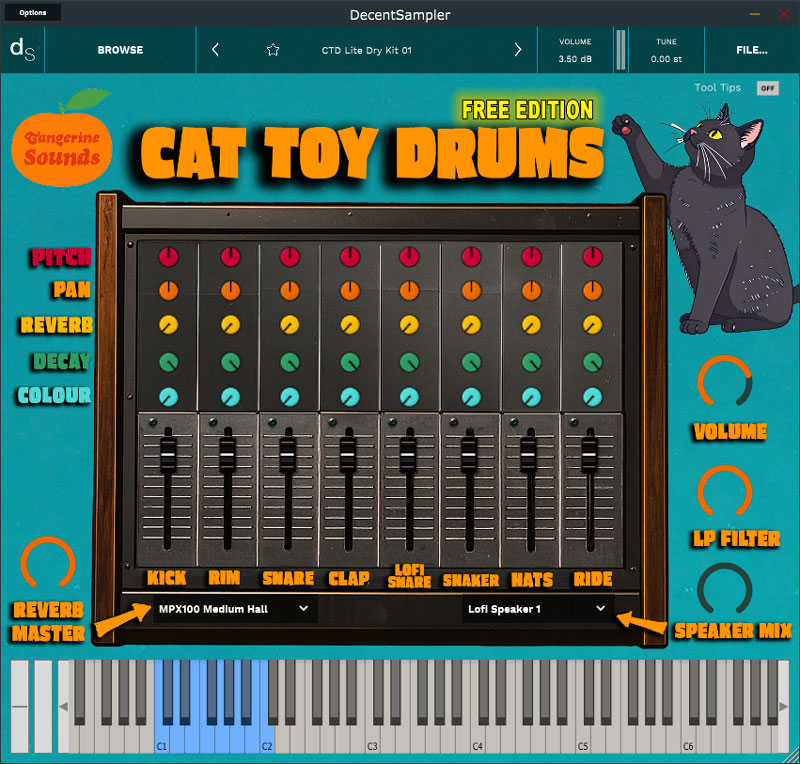Click the RIM pitch knob
800x764 pixels.
point(231,257)
